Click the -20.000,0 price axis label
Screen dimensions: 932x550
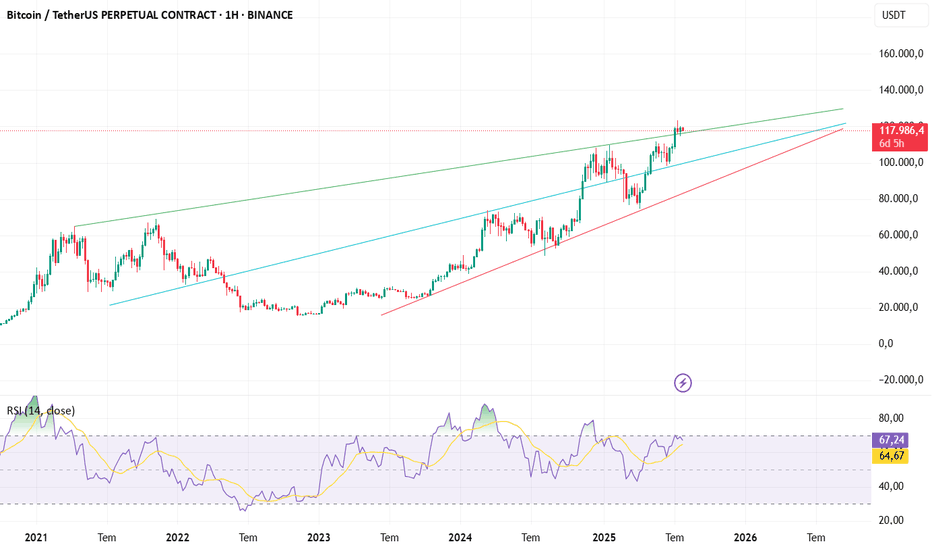[x=901, y=380]
